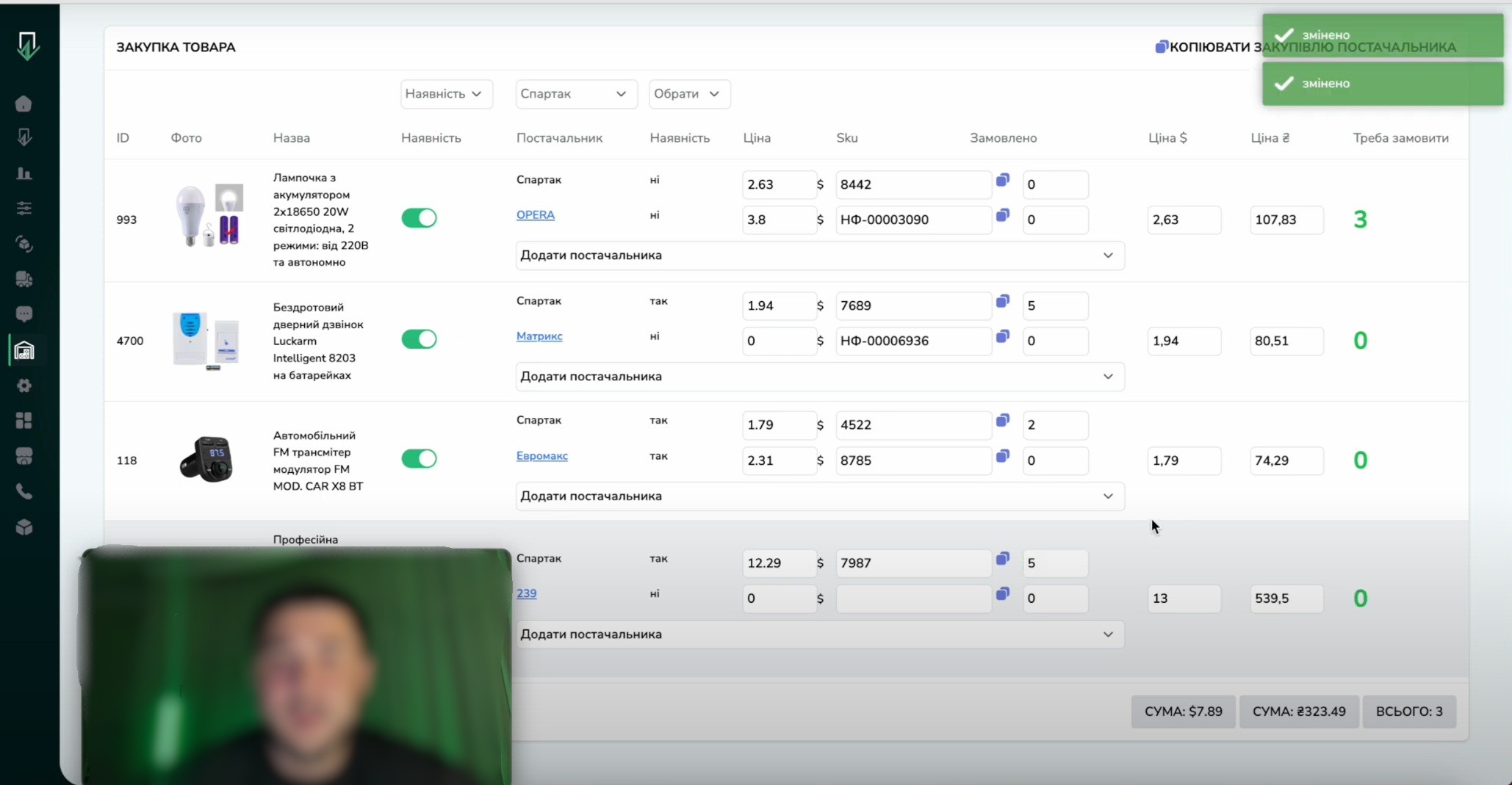
Task: Click the empty SKU field for supplier 239
Action: coord(913,598)
